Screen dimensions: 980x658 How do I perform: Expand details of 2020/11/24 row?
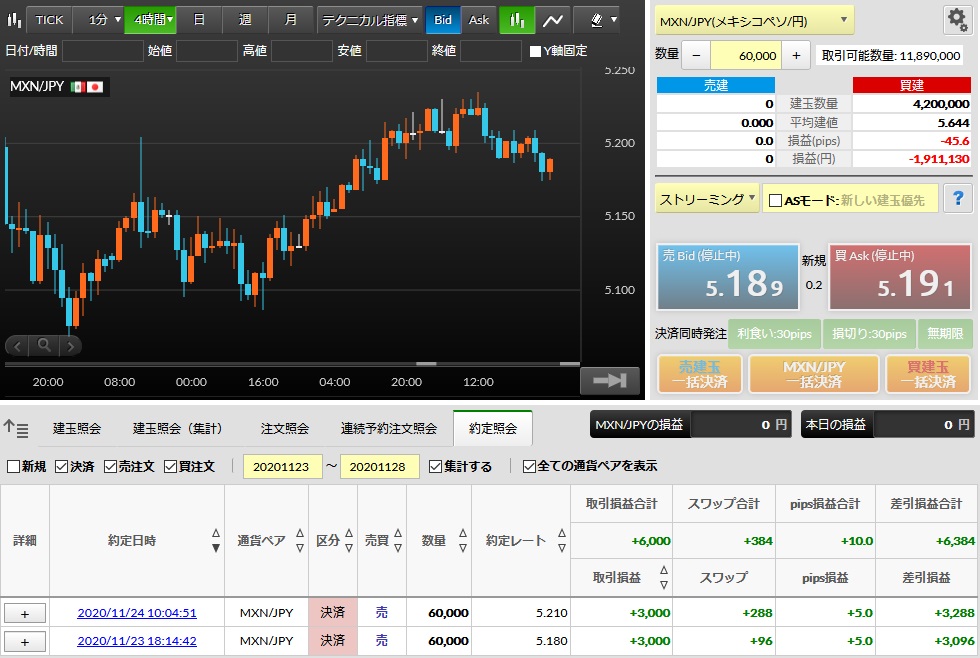[25, 613]
